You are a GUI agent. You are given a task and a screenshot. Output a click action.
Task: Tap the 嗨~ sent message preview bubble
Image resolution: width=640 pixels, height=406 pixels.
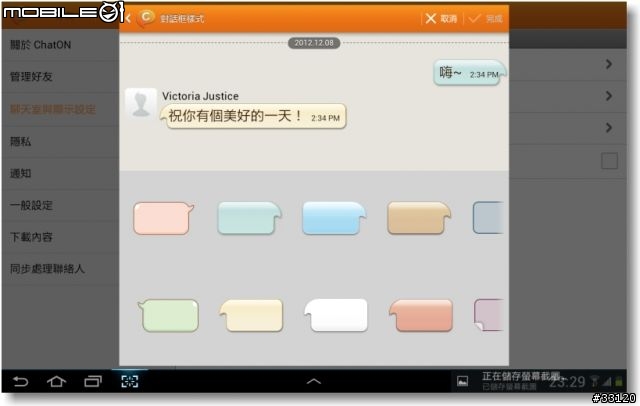point(469,73)
